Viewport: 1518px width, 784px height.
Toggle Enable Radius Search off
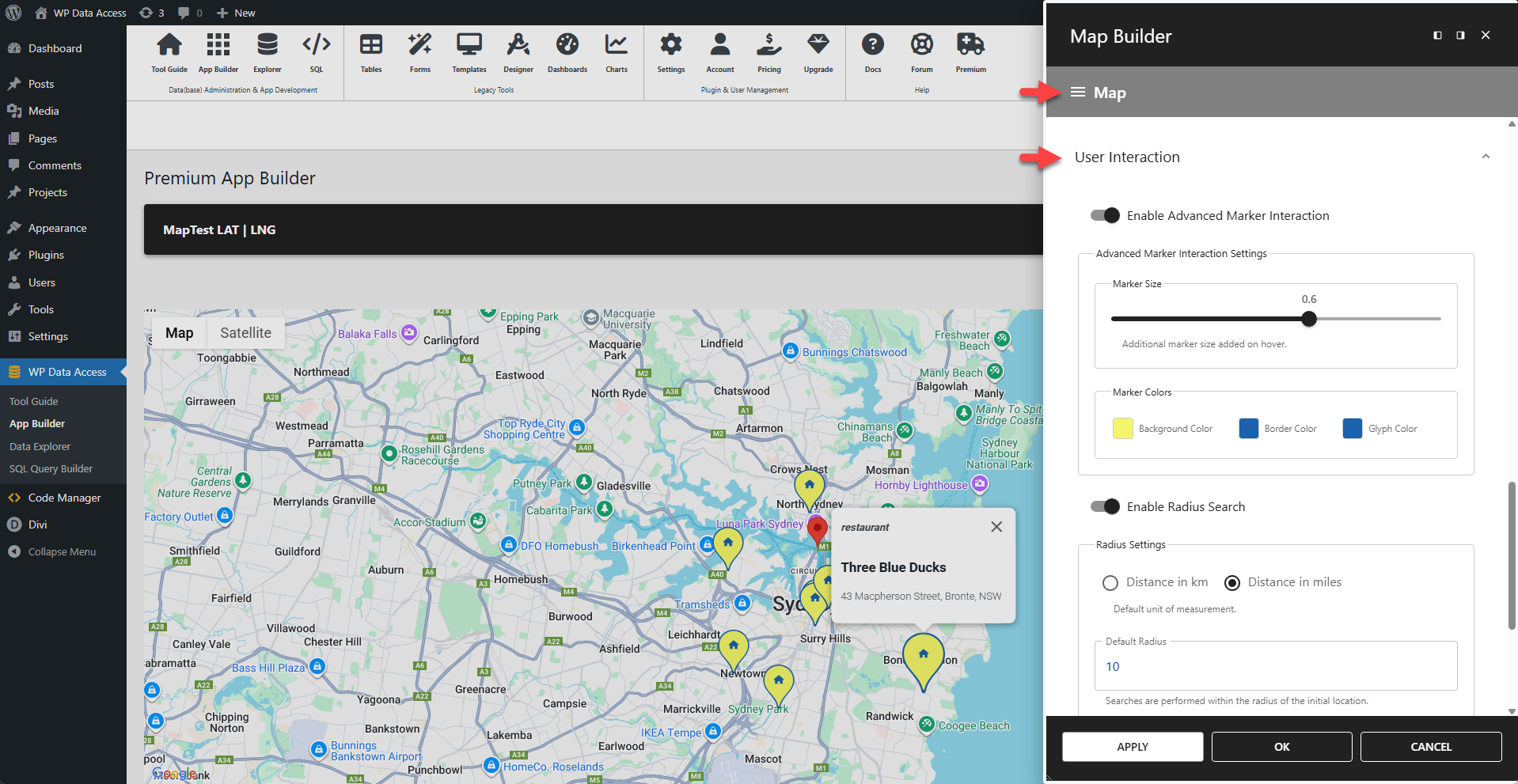[1105, 506]
